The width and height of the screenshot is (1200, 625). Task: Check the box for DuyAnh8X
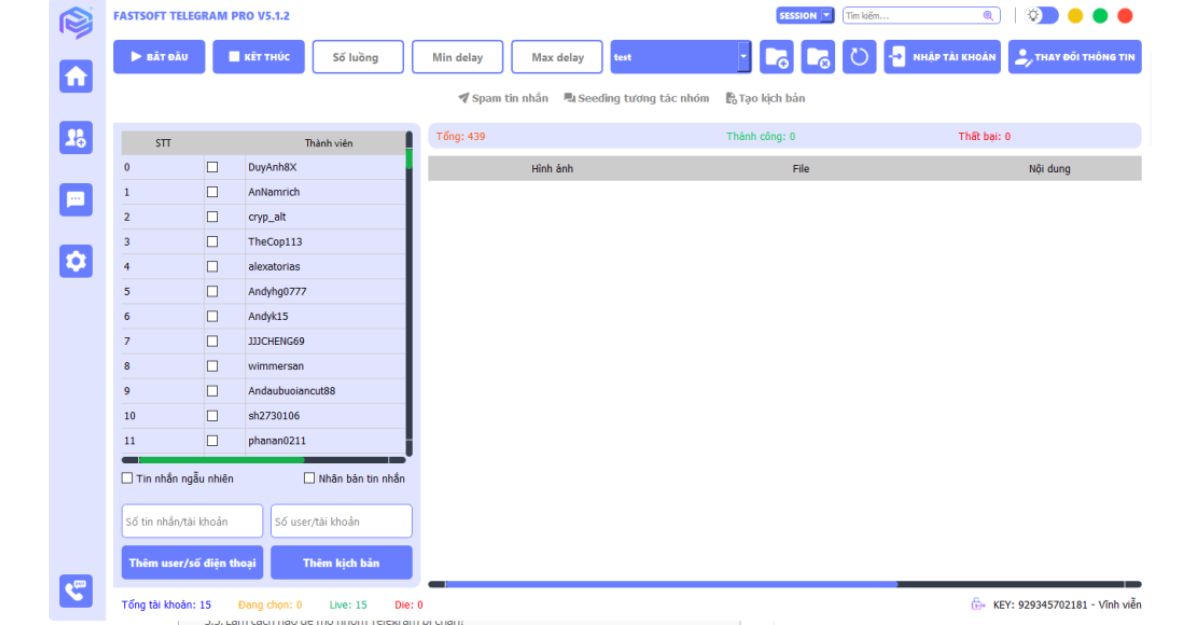click(x=212, y=167)
